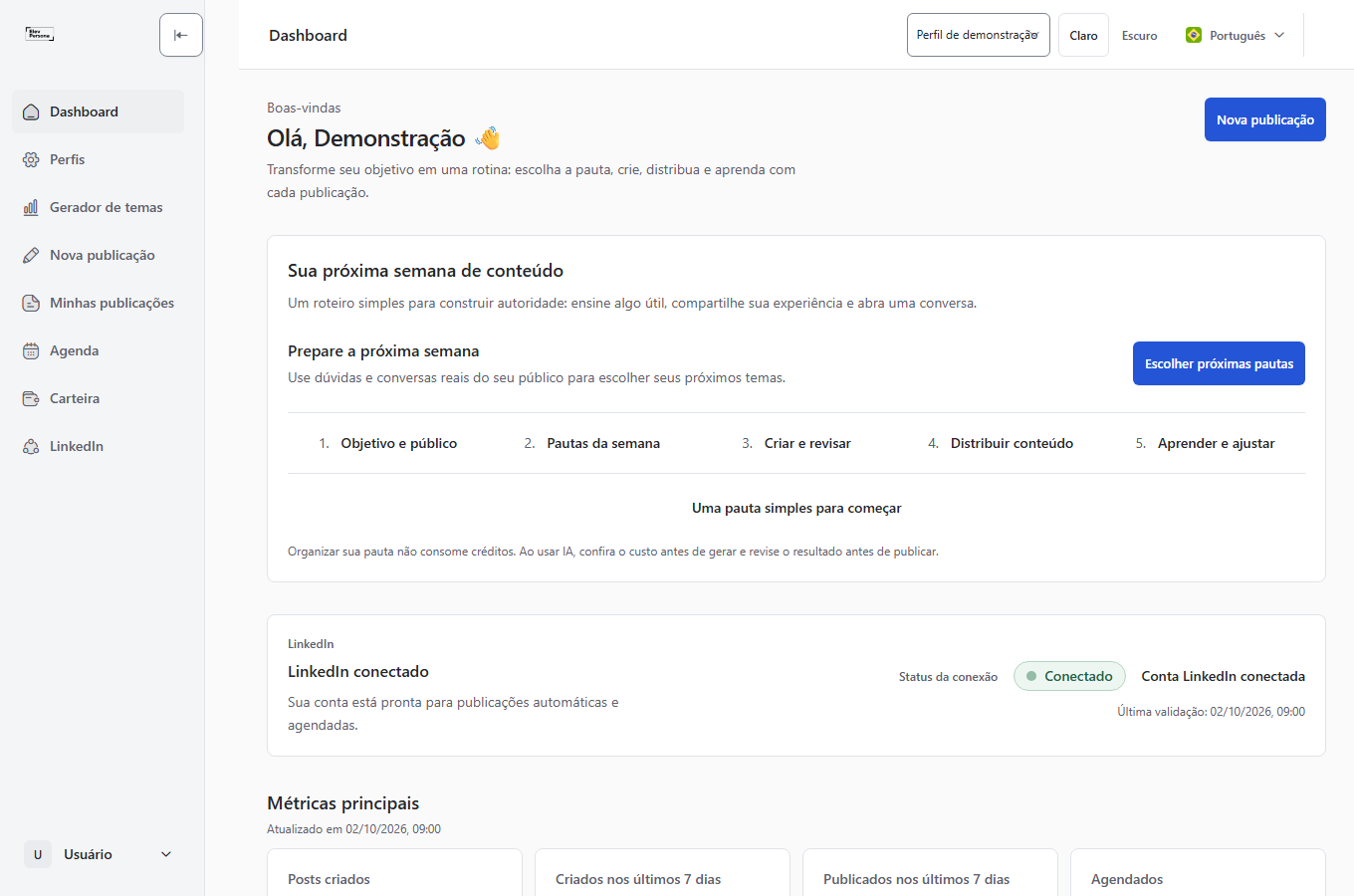Click the Conectado status badge
This screenshot has width=1354, height=896.
pos(1069,676)
